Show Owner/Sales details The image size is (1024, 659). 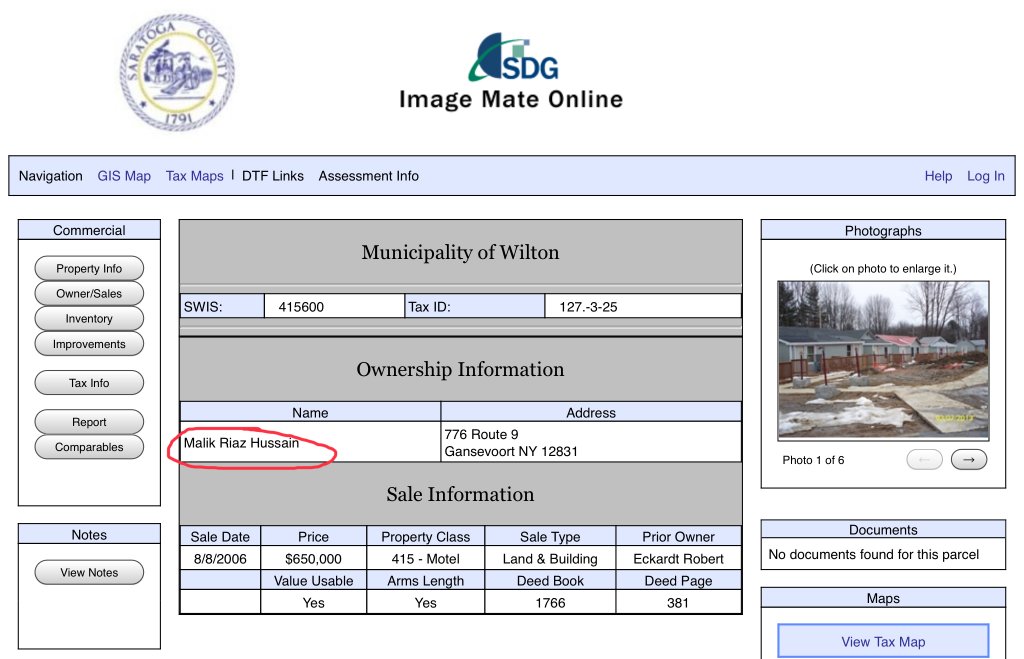(89, 294)
